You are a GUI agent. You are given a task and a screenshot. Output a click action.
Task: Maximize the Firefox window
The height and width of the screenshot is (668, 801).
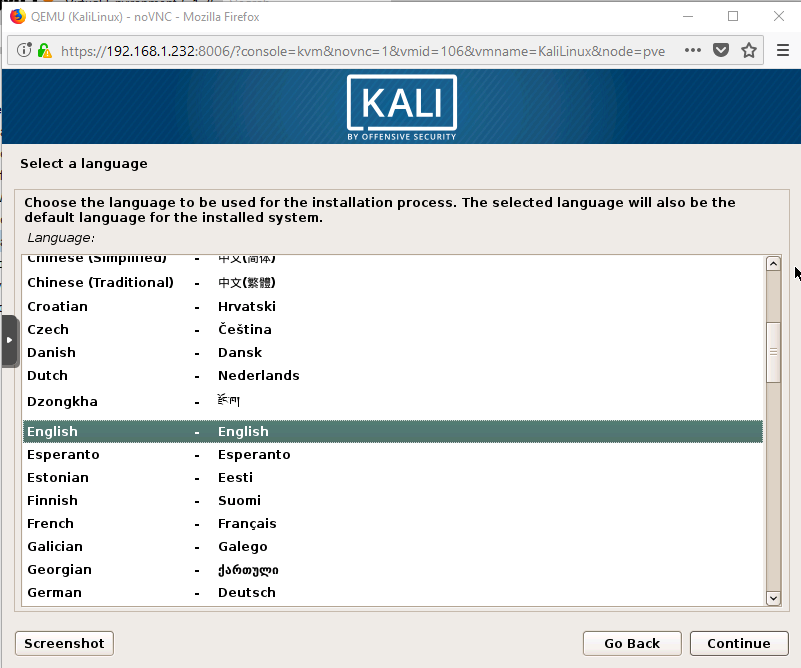click(733, 16)
